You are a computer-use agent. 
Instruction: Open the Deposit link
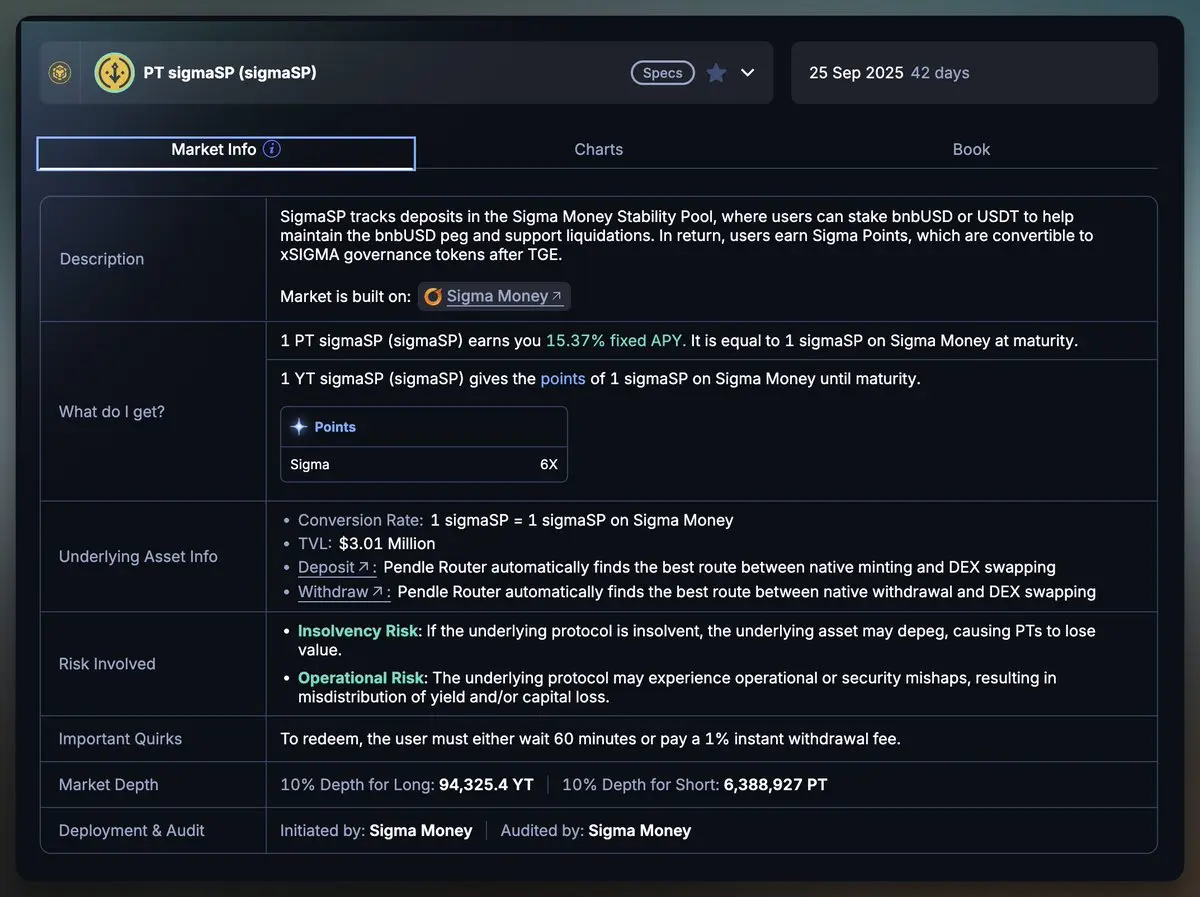point(337,567)
